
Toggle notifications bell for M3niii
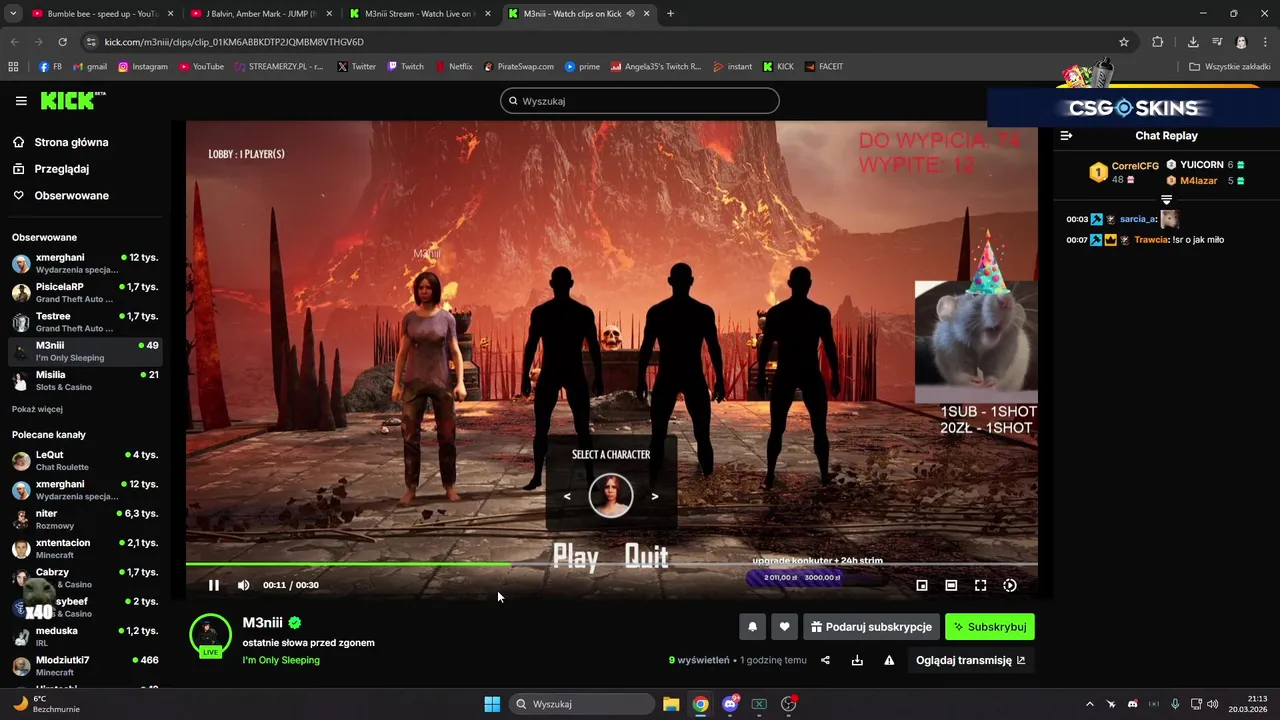[752, 627]
